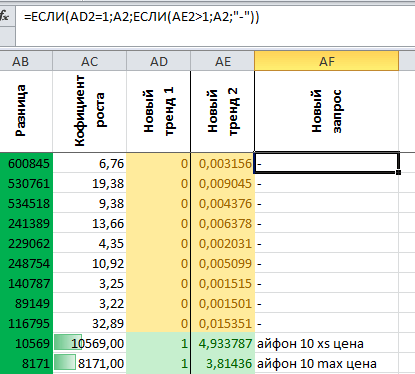Select cell 'айфон 10 max цена'

(x=326, y=363)
